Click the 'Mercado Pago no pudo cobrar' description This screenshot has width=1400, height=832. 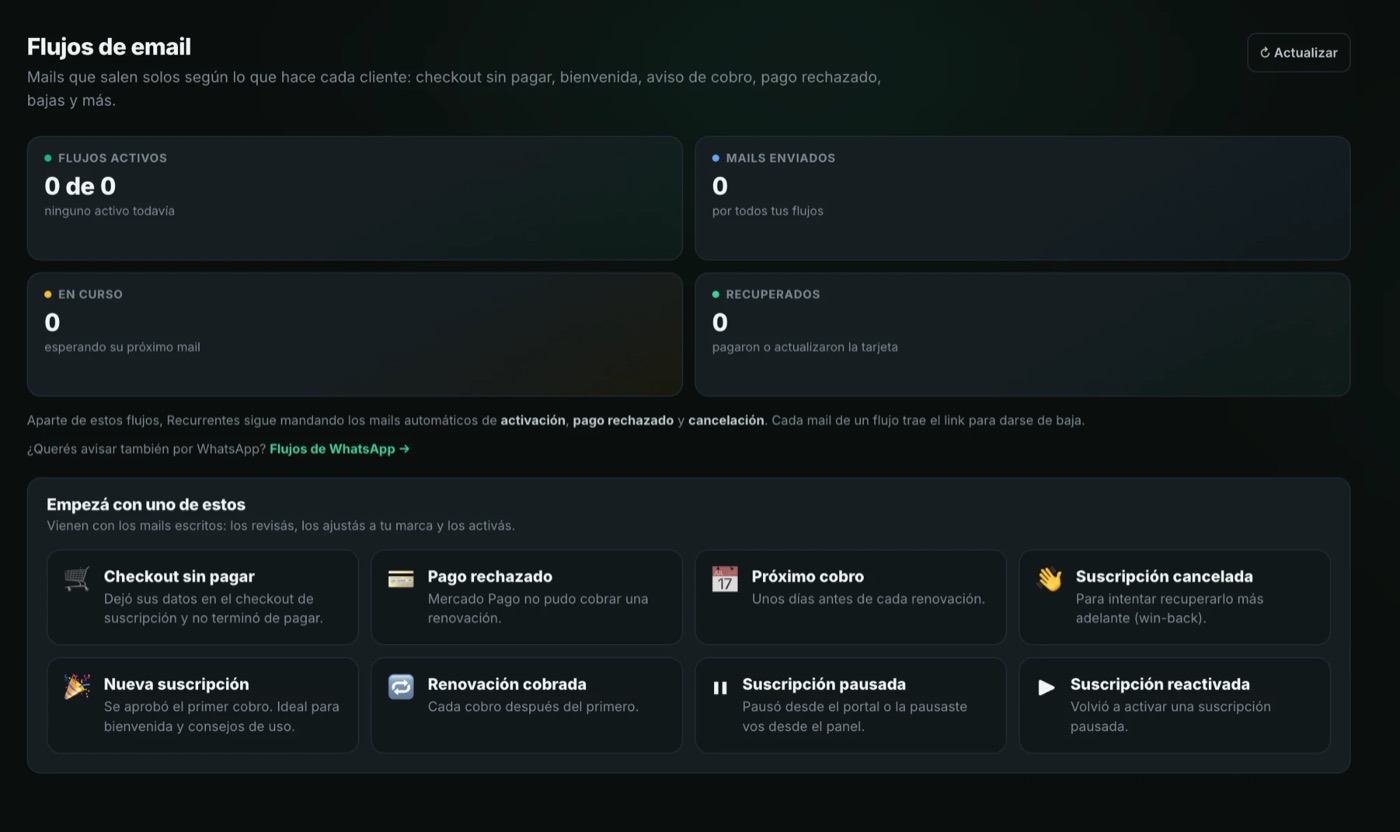point(538,608)
